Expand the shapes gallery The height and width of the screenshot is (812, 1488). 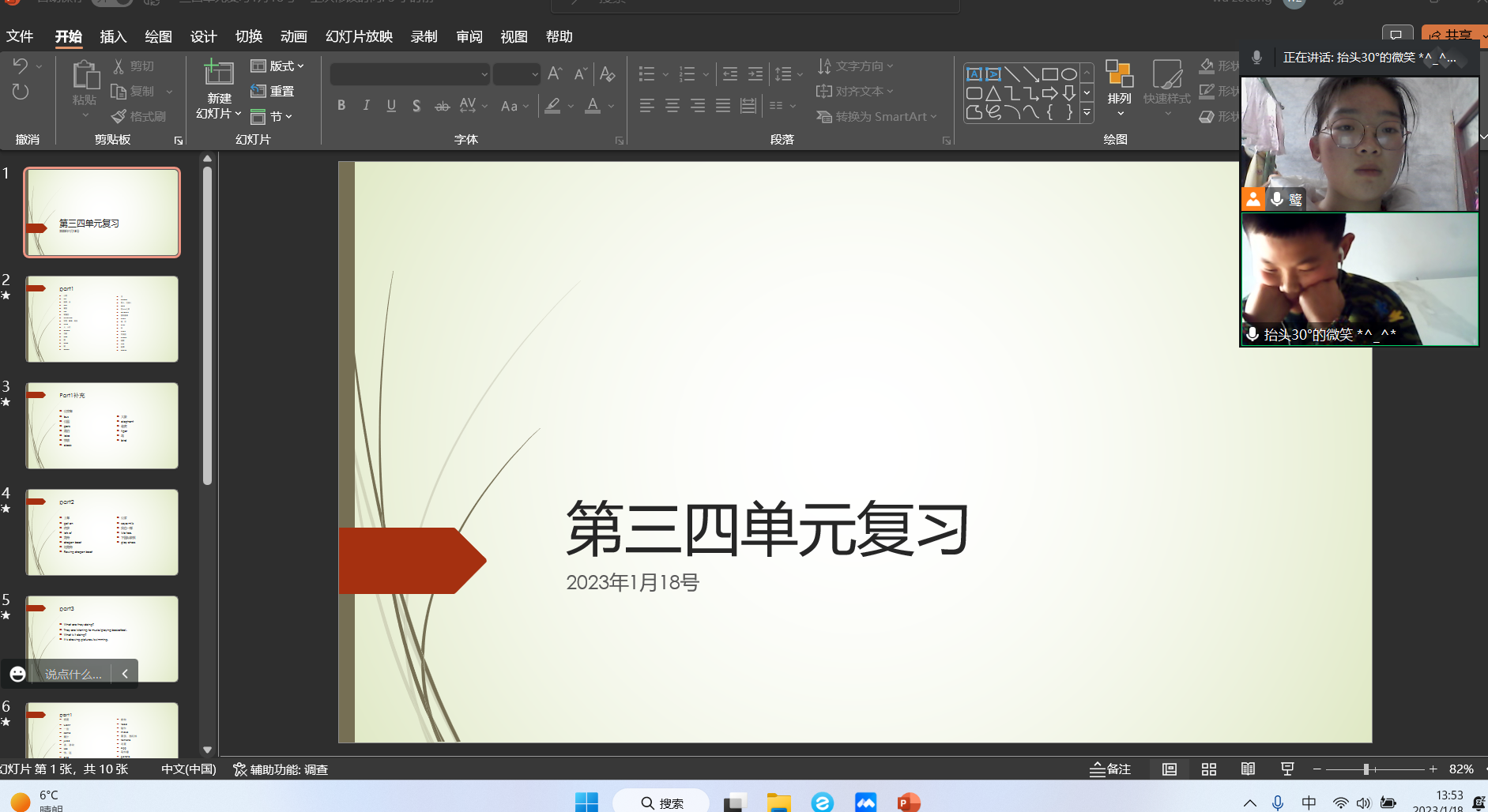[x=1087, y=113]
